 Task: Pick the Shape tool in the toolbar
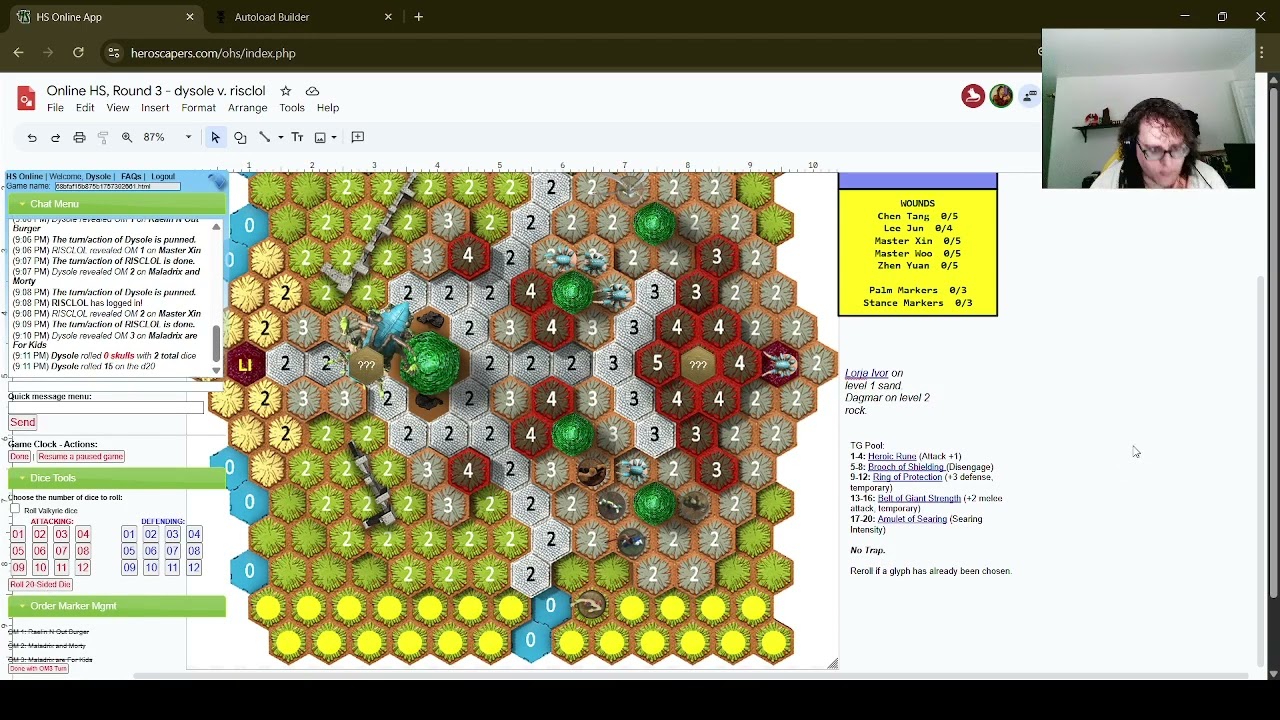(240, 137)
